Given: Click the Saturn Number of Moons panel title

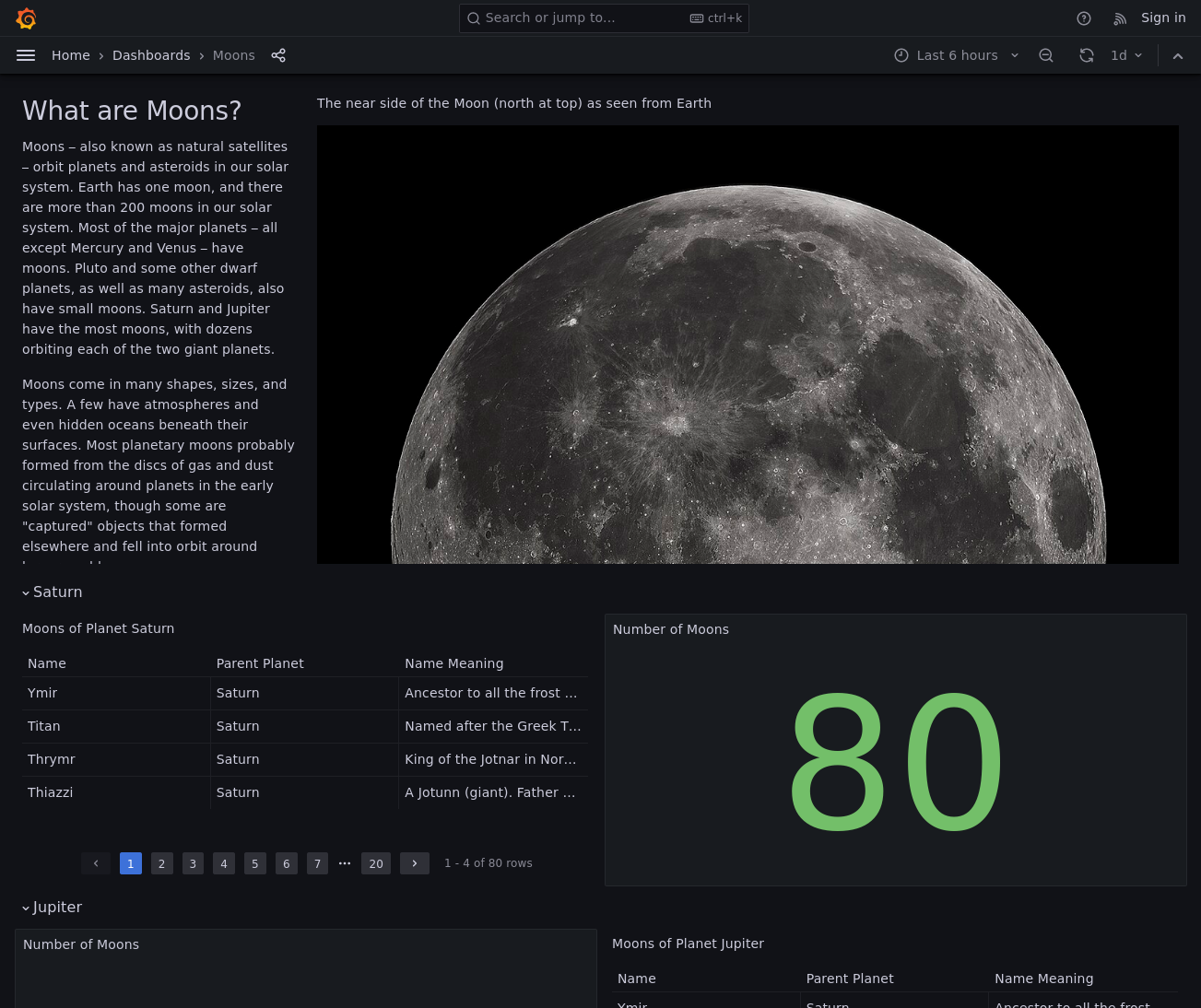Looking at the screenshot, I should click(x=671, y=629).
